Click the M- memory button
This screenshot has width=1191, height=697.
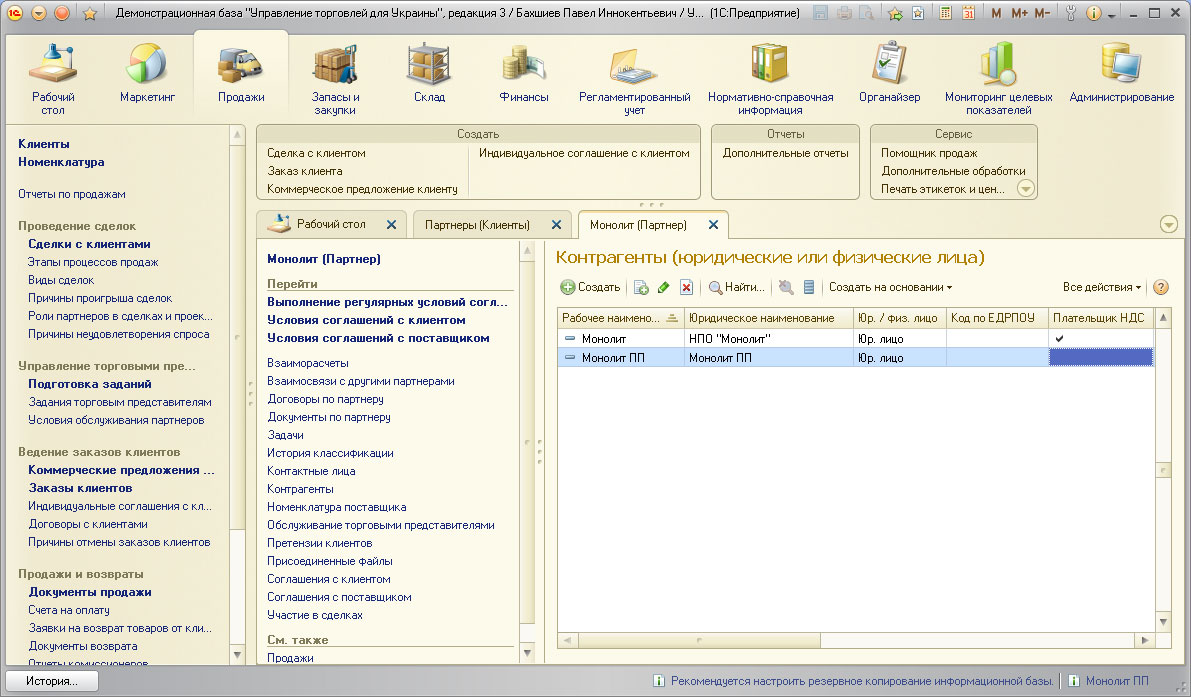[1042, 13]
